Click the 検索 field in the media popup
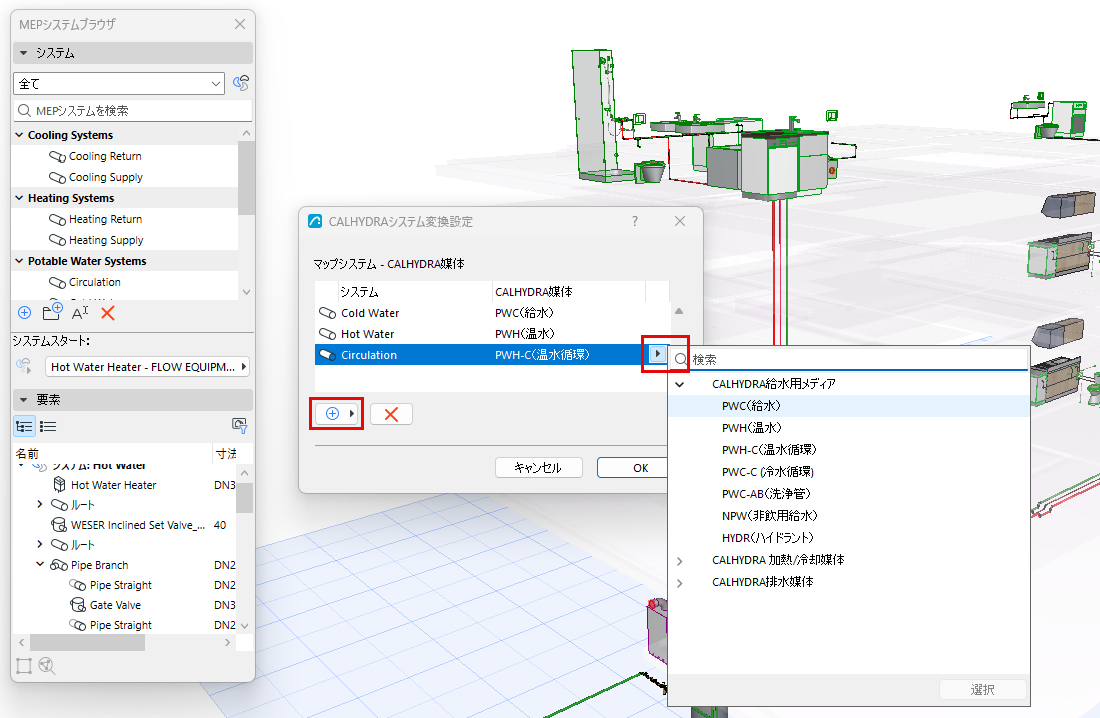The image size is (1100, 718). pos(849,359)
